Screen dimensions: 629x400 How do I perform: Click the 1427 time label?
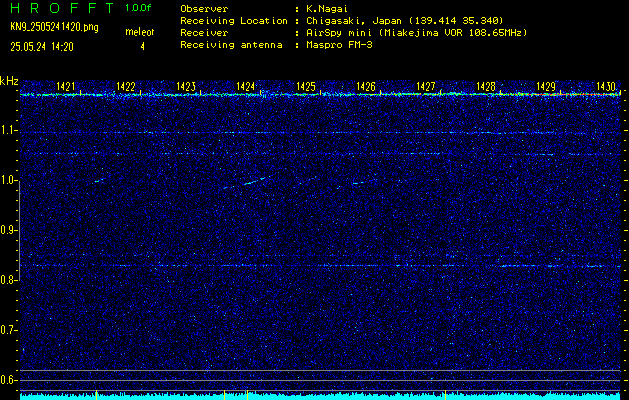click(x=426, y=86)
